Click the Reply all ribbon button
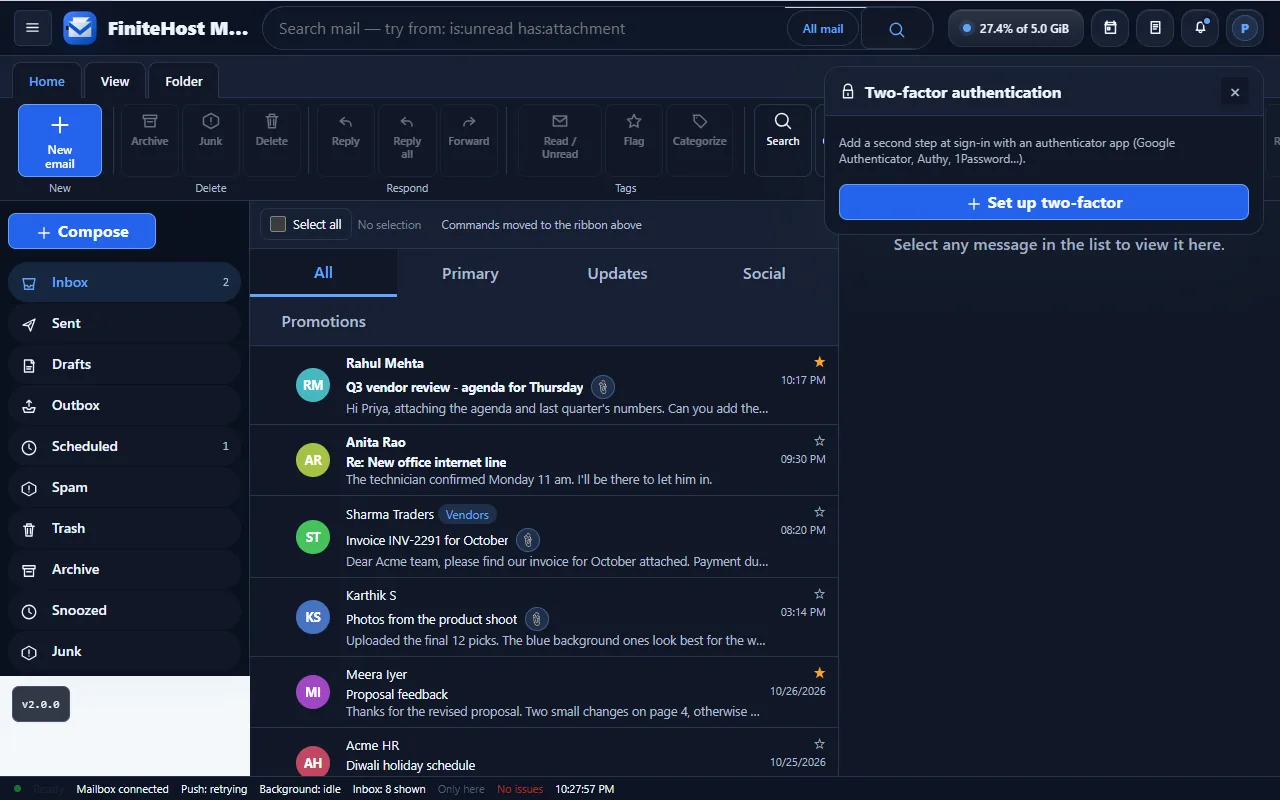This screenshot has height=800, width=1280. click(407, 140)
